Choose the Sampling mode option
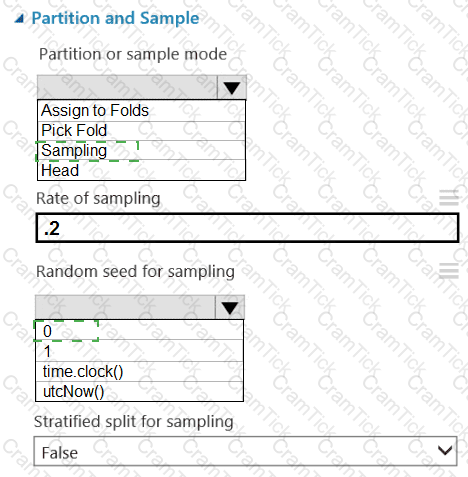 pyautogui.click(x=141, y=150)
